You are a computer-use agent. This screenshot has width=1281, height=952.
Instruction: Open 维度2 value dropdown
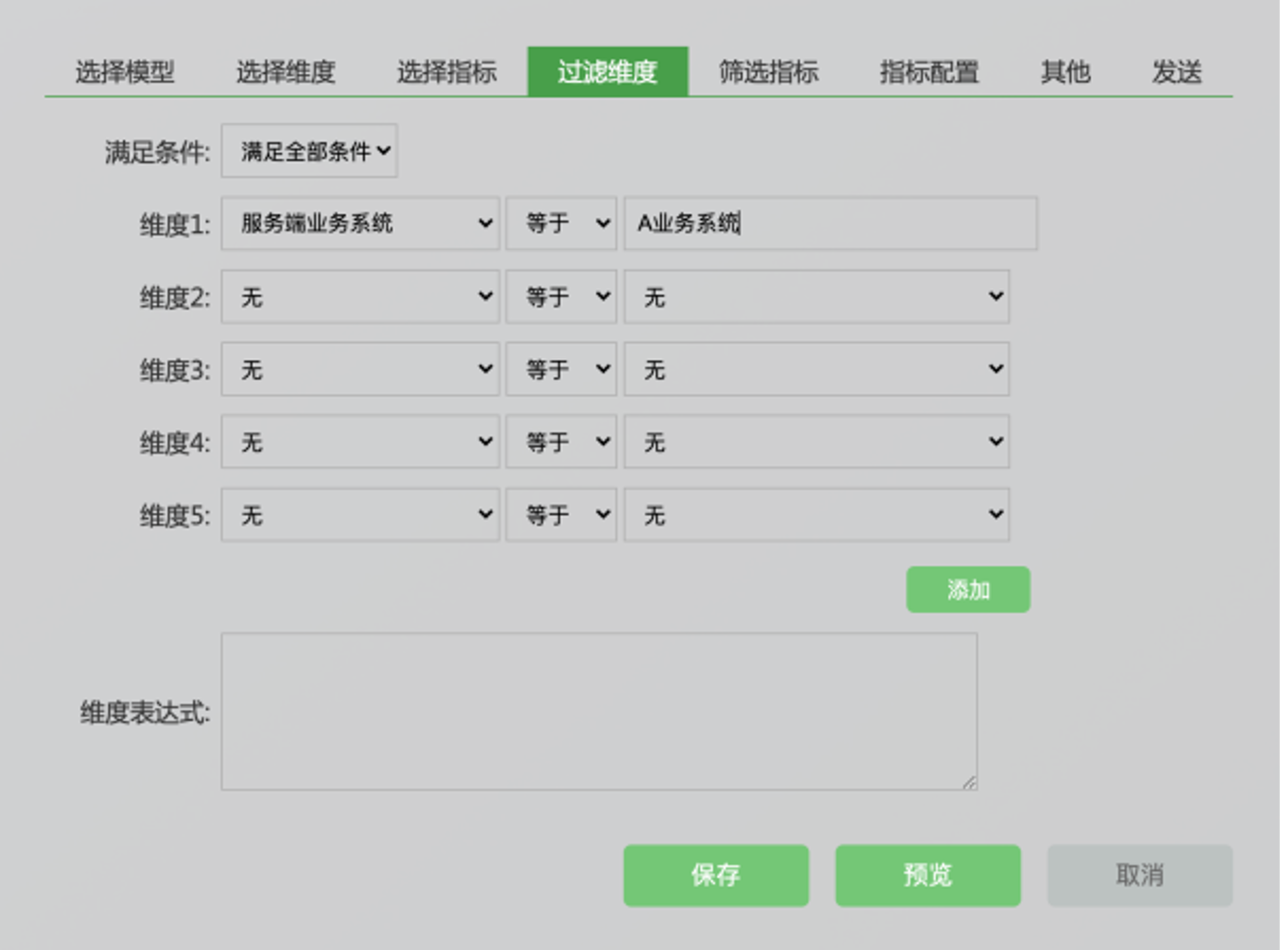tap(816, 297)
